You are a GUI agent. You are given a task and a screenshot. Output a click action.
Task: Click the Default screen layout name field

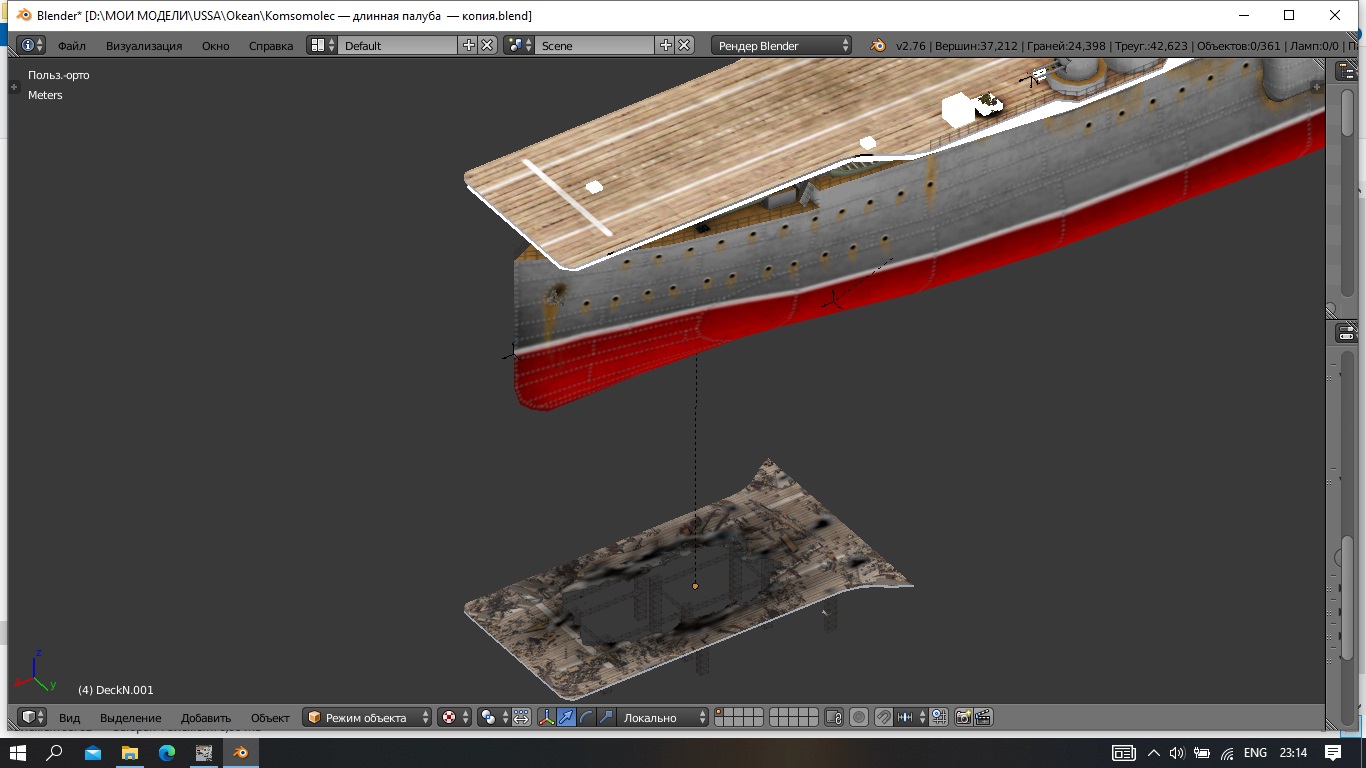tap(397, 45)
